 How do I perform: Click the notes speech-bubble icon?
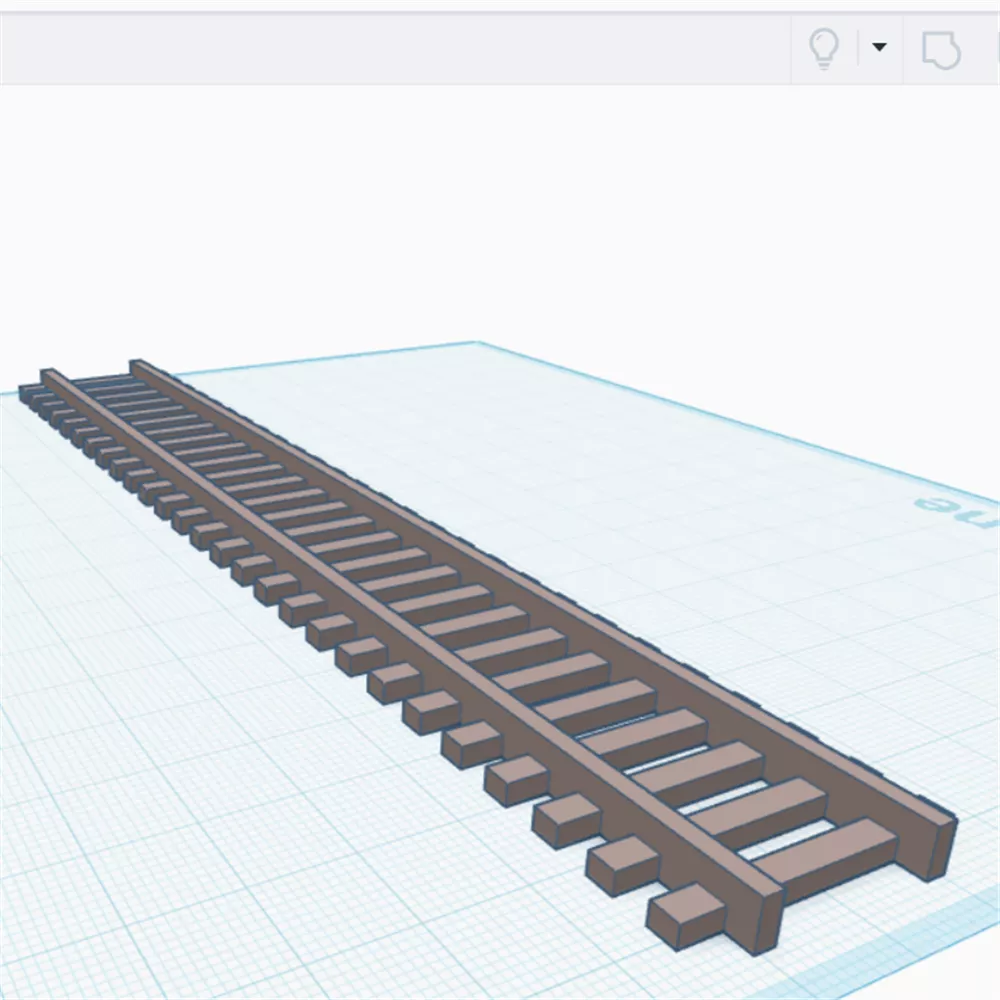pos(941,50)
